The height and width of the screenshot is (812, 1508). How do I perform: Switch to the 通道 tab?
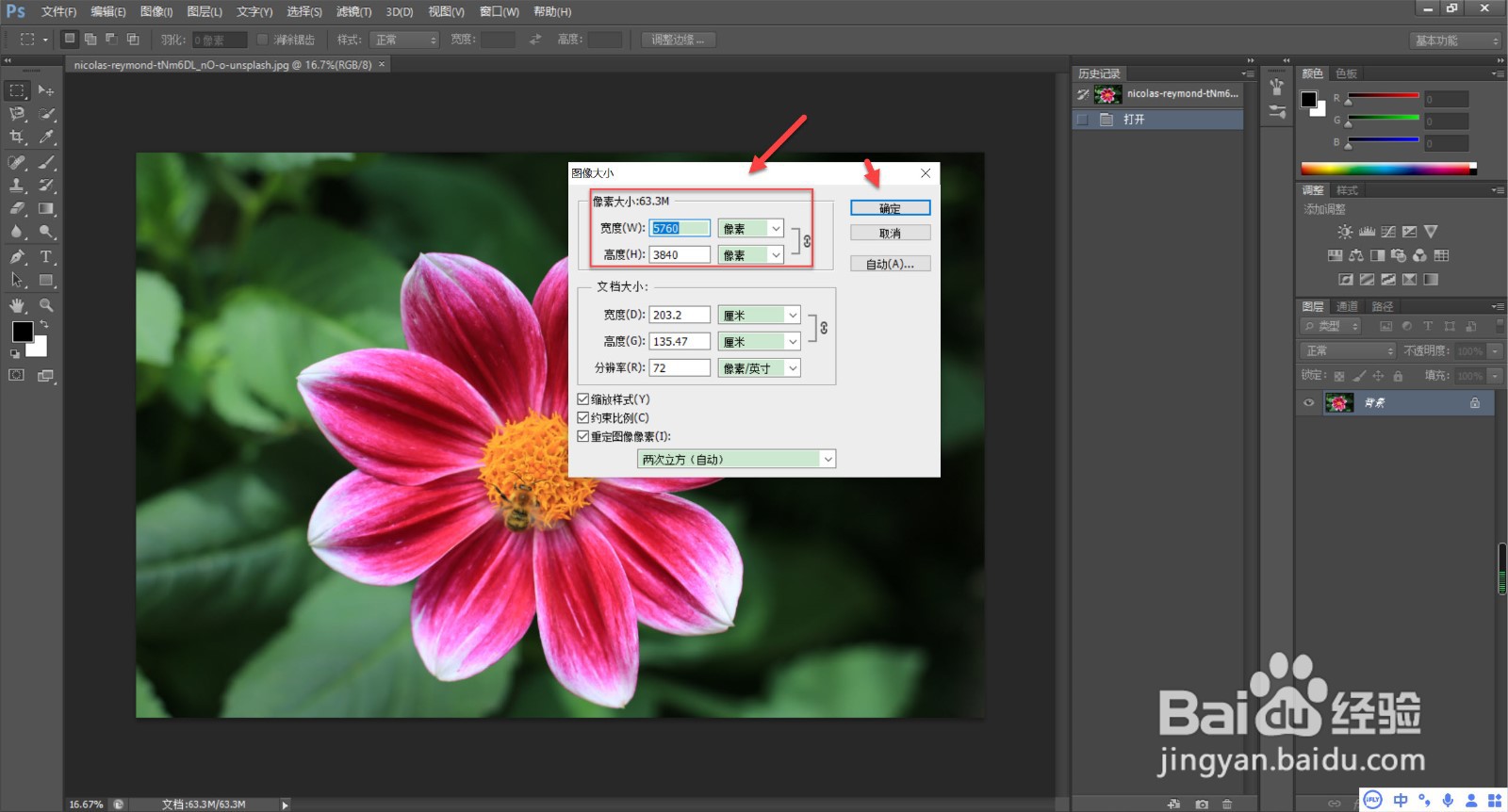click(x=1348, y=306)
